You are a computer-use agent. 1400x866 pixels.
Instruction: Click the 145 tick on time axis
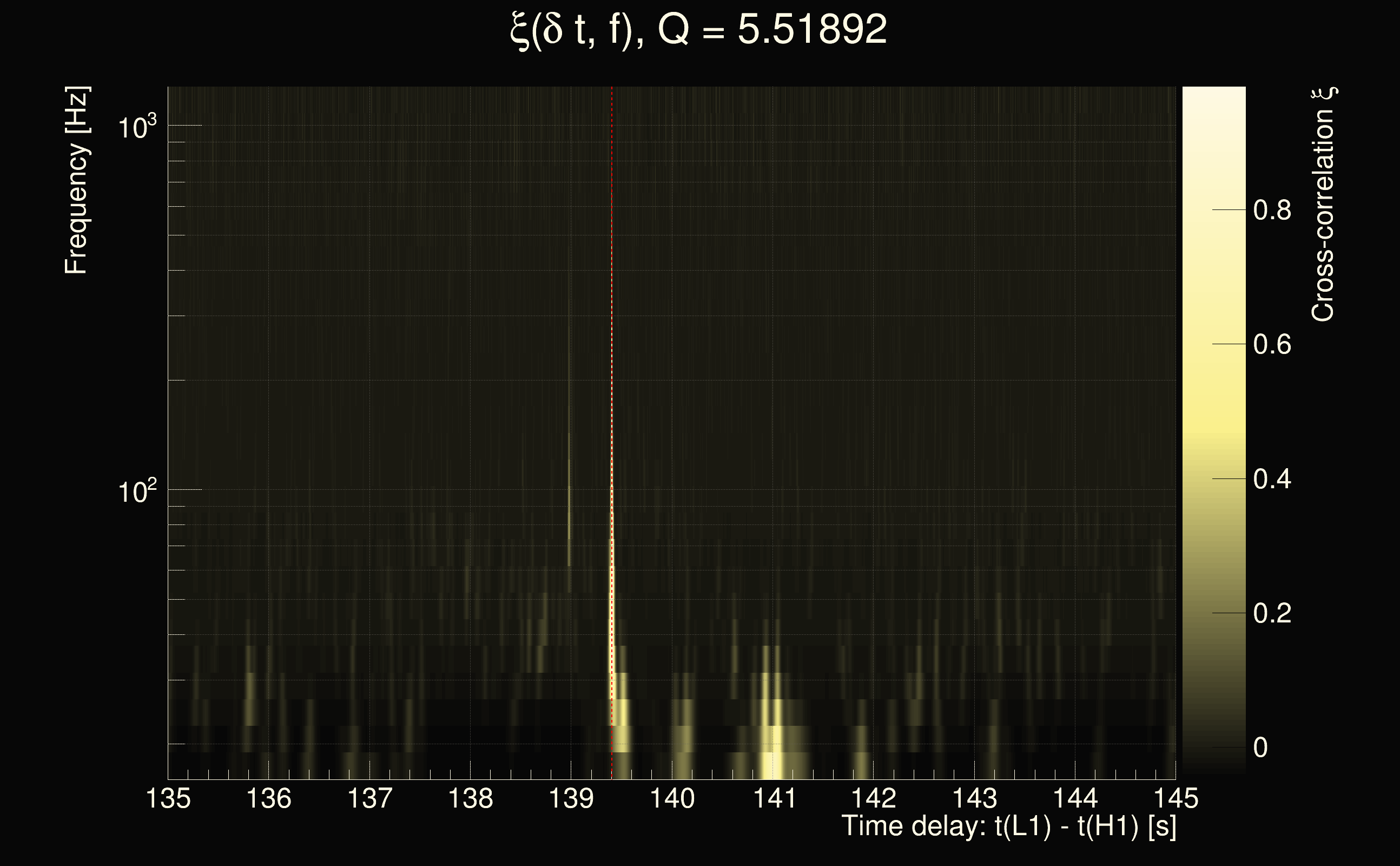(1176, 798)
